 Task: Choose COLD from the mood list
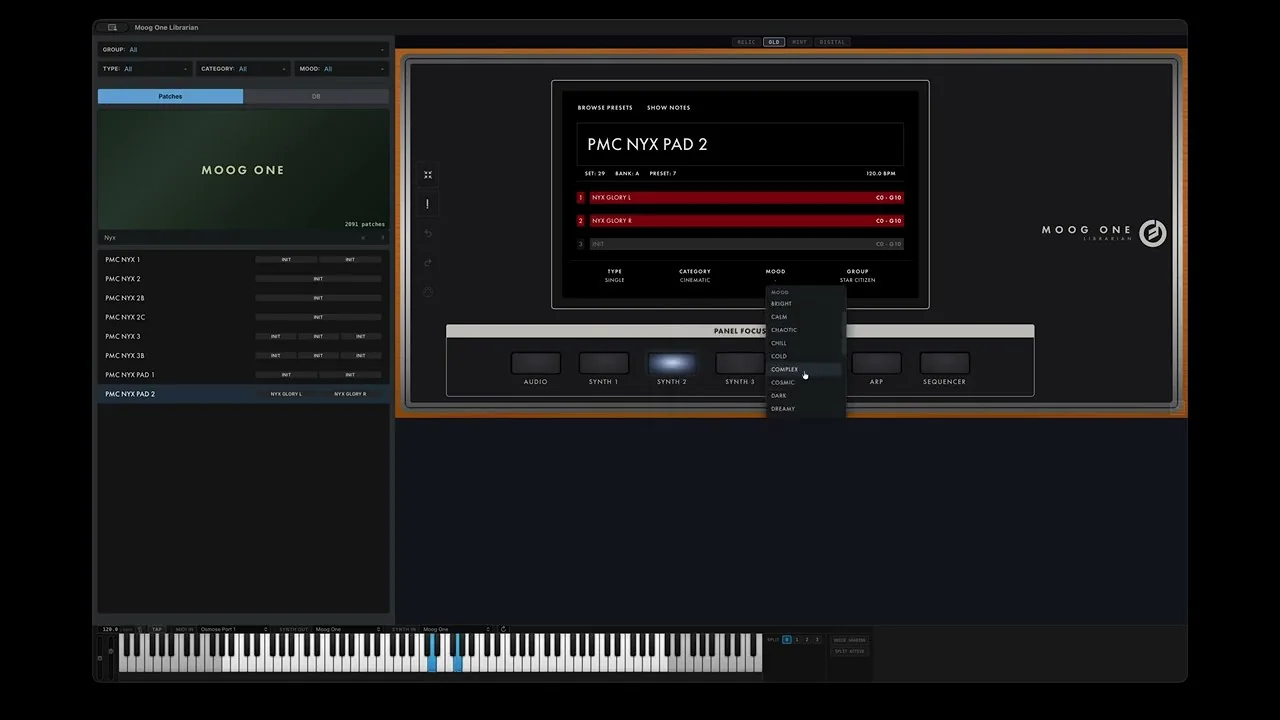tap(805, 356)
